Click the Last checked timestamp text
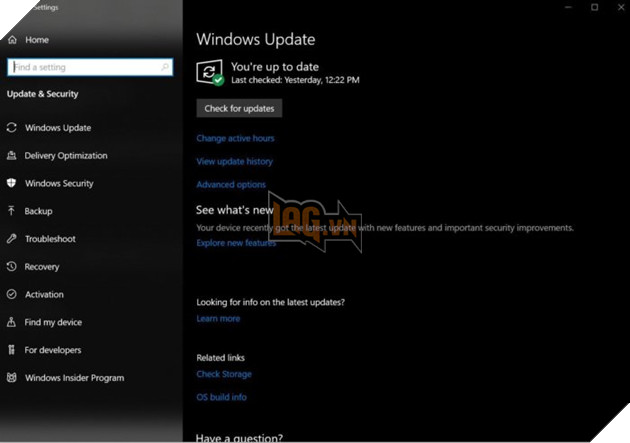 click(295, 80)
